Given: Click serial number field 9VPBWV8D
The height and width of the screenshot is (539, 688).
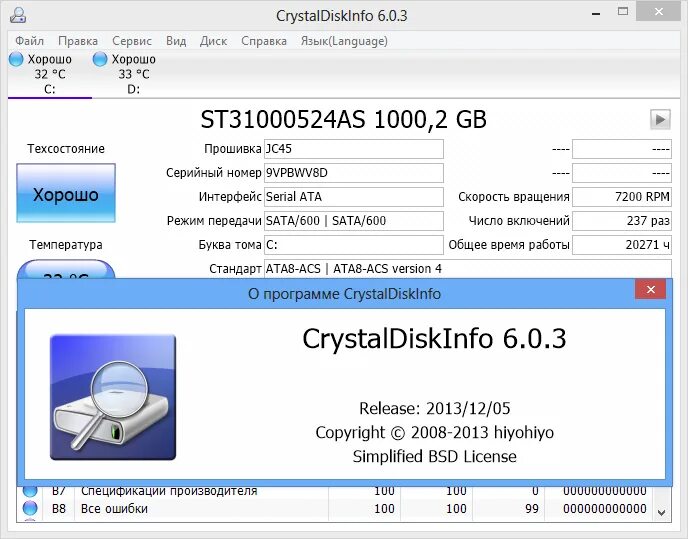Looking at the screenshot, I should 354,173.
